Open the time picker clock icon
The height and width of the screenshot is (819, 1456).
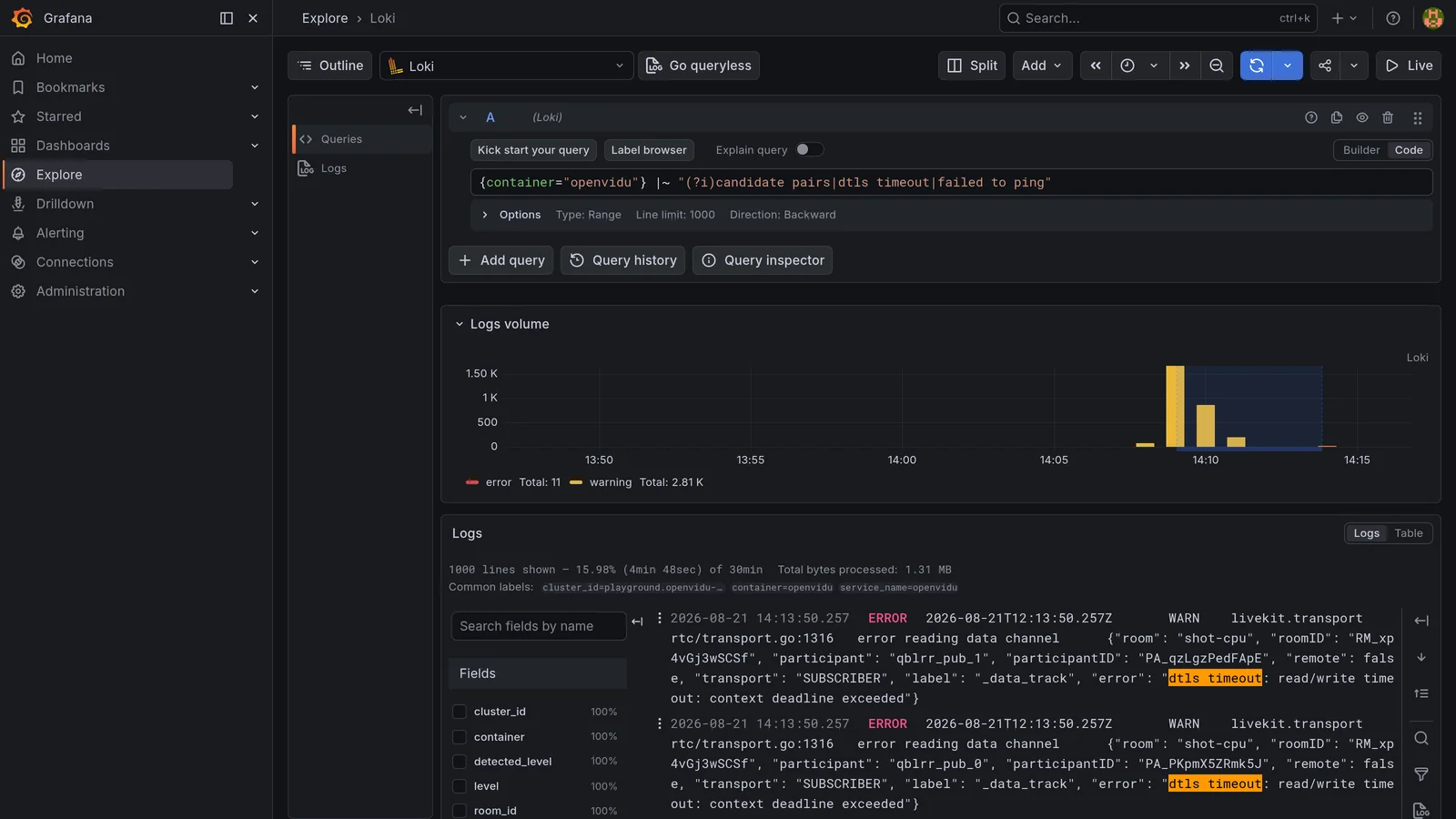coord(1127,66)
